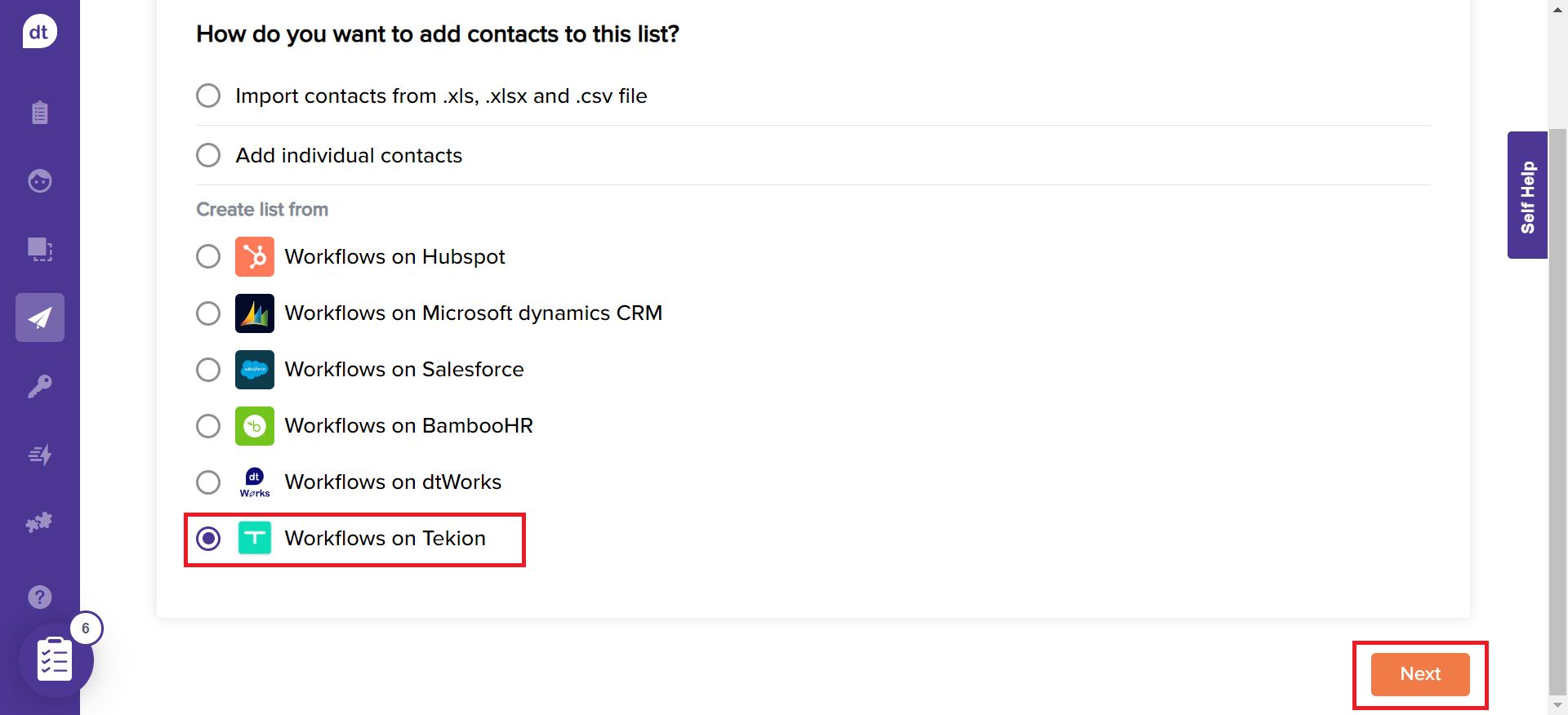
Task: Open the overlapping squares sidebar icon
Action: click(x=39, y=249)
